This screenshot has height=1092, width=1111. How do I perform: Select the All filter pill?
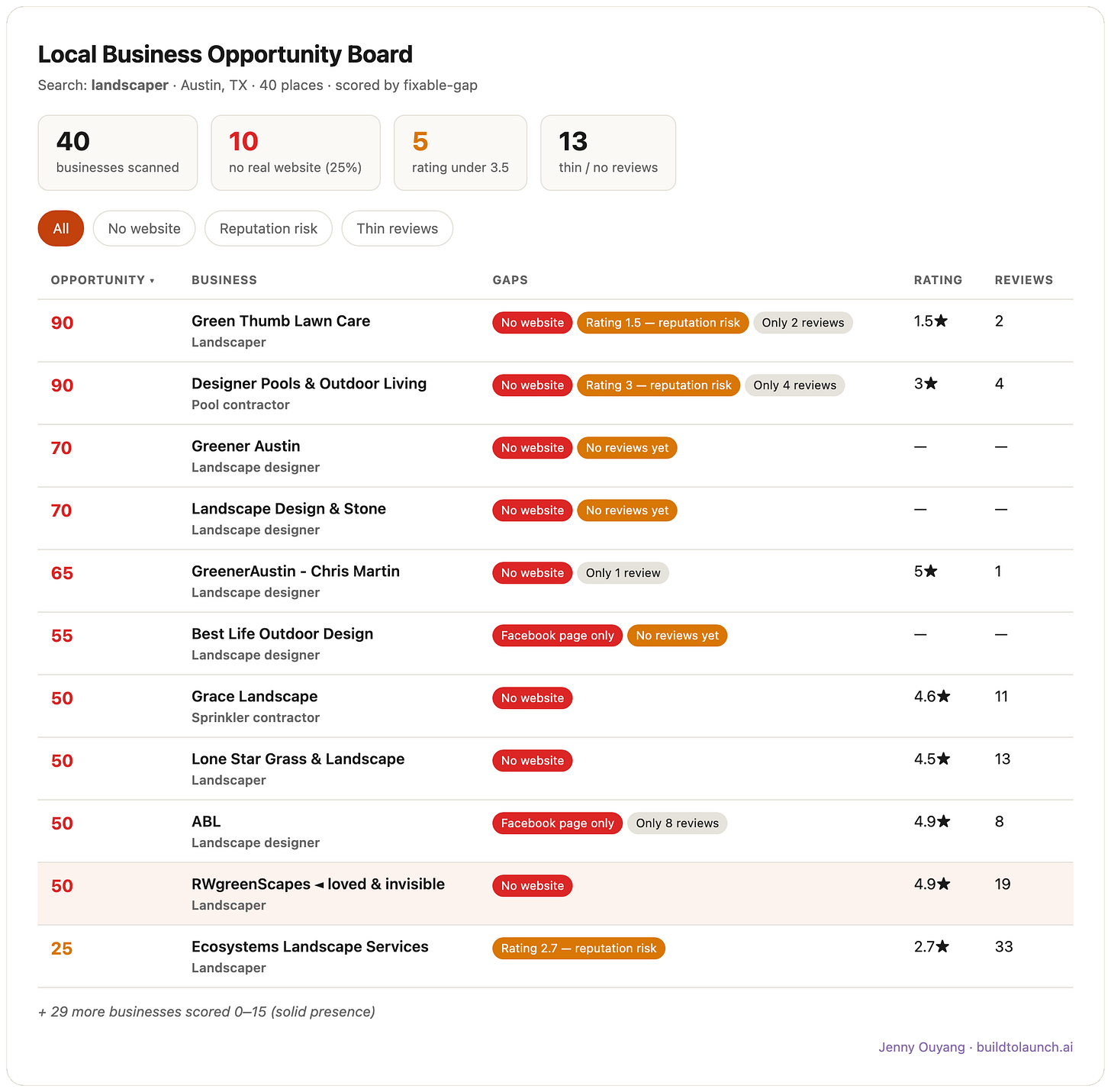61,228
